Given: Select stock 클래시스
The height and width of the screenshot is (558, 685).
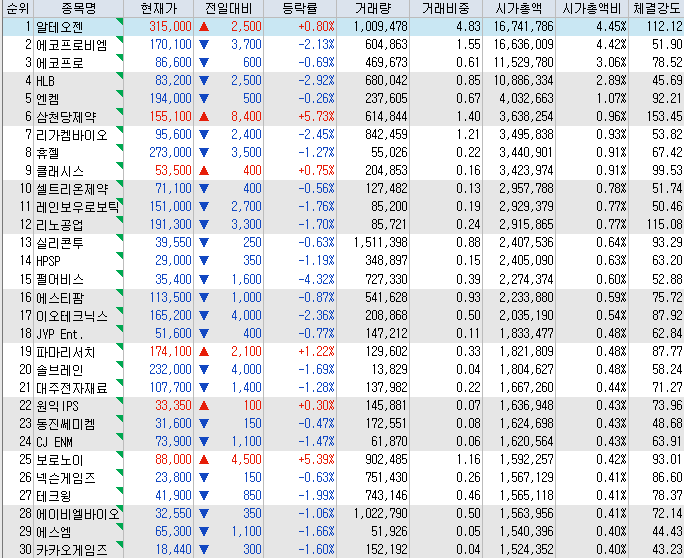Looking at the screenshot, I should point(60,171).
